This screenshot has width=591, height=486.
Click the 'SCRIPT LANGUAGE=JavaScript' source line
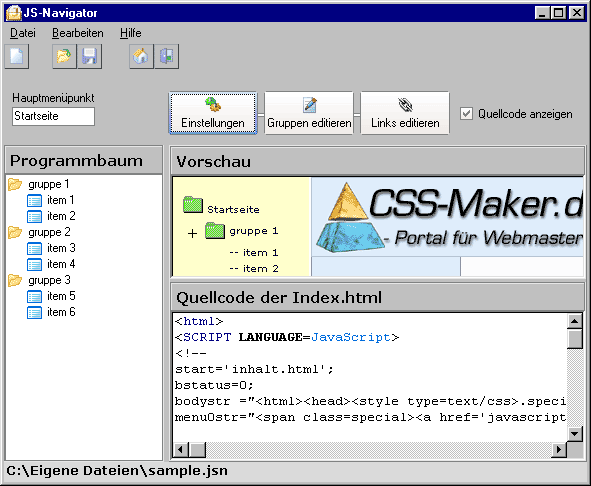point(287,337)
